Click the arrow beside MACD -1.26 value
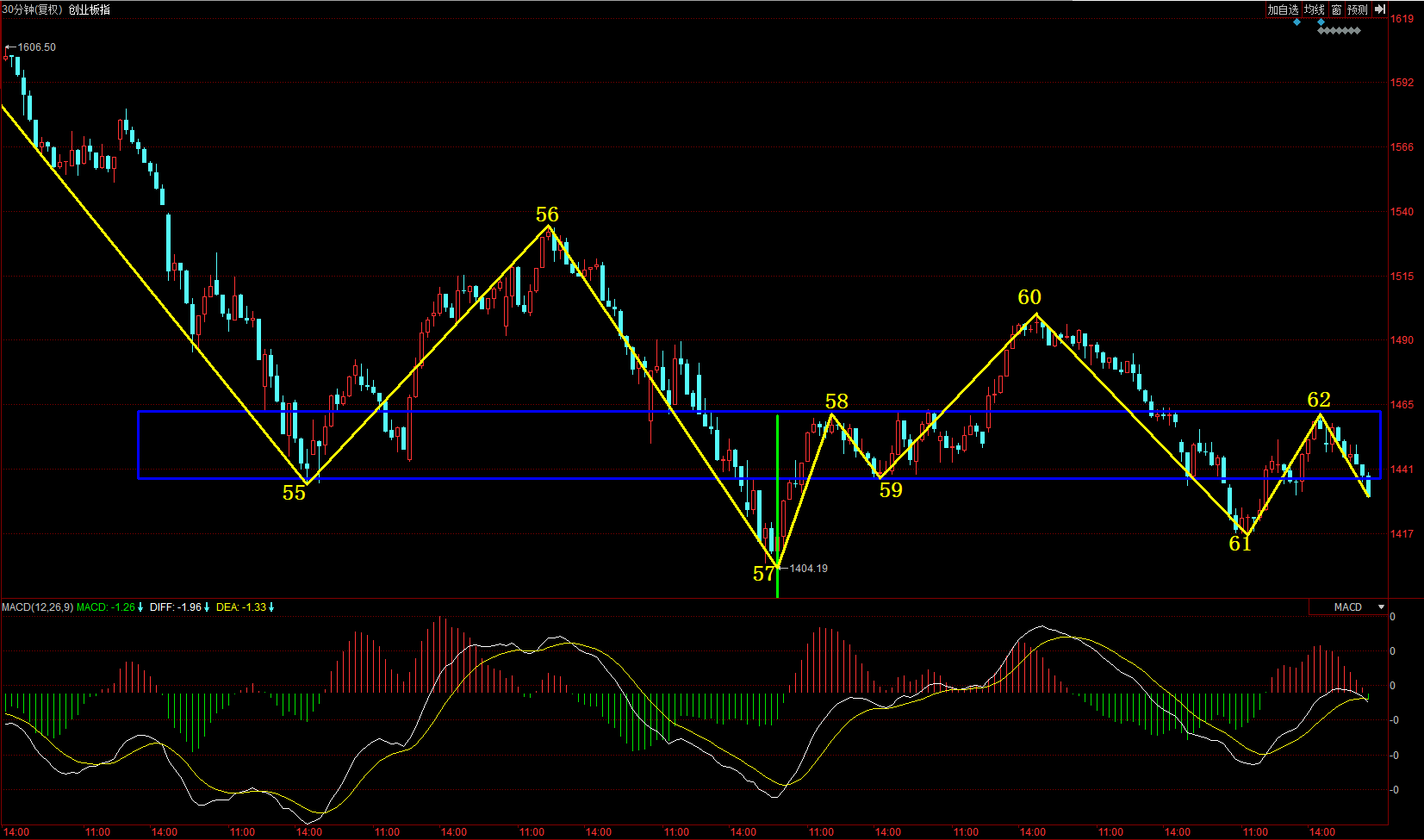The image size is (1424, 840). click(141, 607)
